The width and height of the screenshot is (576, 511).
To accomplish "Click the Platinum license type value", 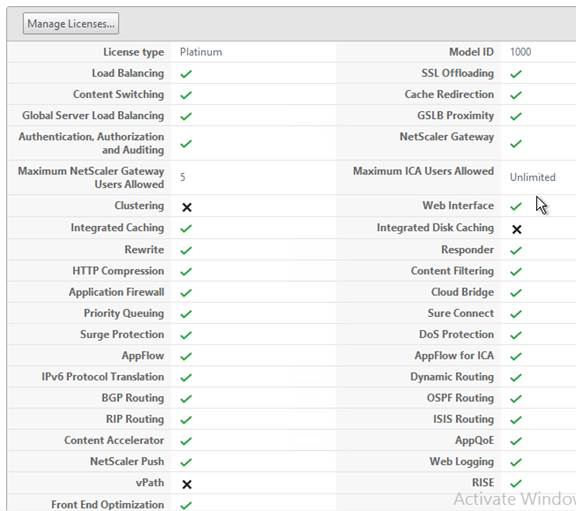I will [201, 52].
